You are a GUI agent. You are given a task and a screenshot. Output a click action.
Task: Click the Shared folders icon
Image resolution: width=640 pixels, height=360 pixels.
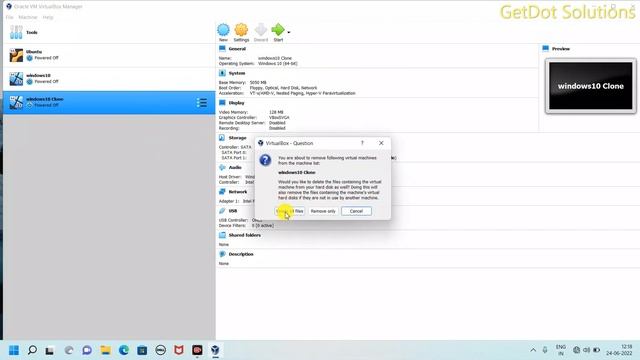point(222,235)
